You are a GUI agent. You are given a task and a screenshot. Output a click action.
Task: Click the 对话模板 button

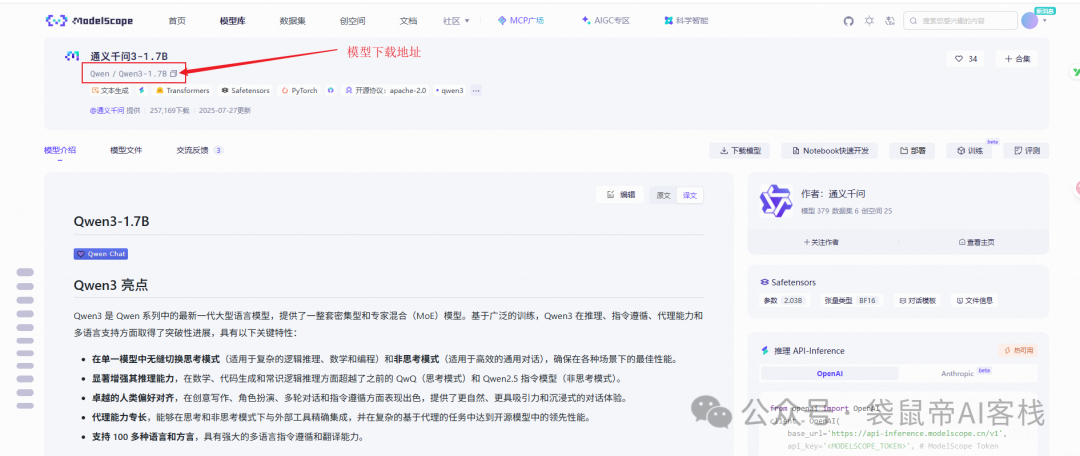tap(918, 301)
